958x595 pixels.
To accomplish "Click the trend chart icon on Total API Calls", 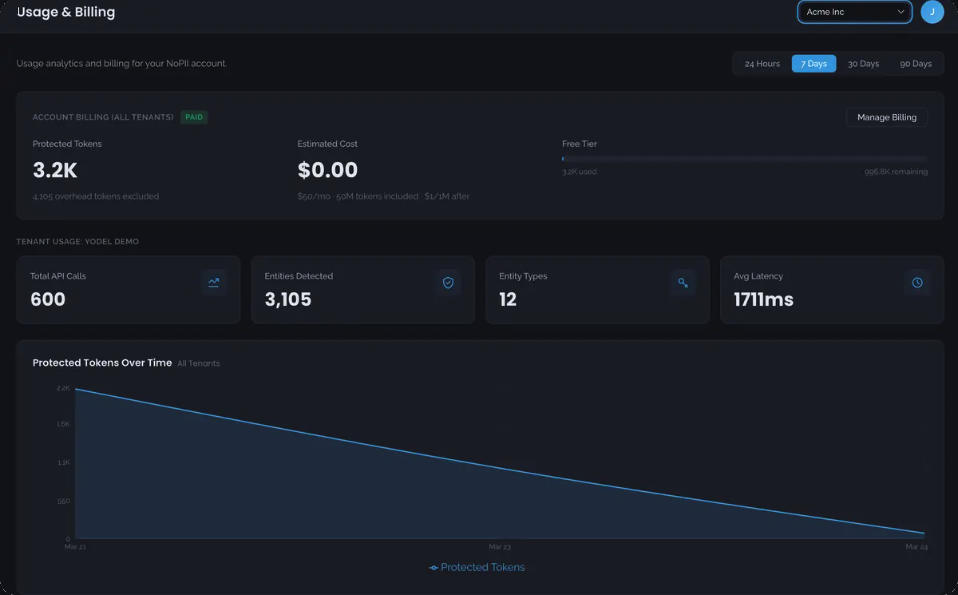I will [214, 282].
